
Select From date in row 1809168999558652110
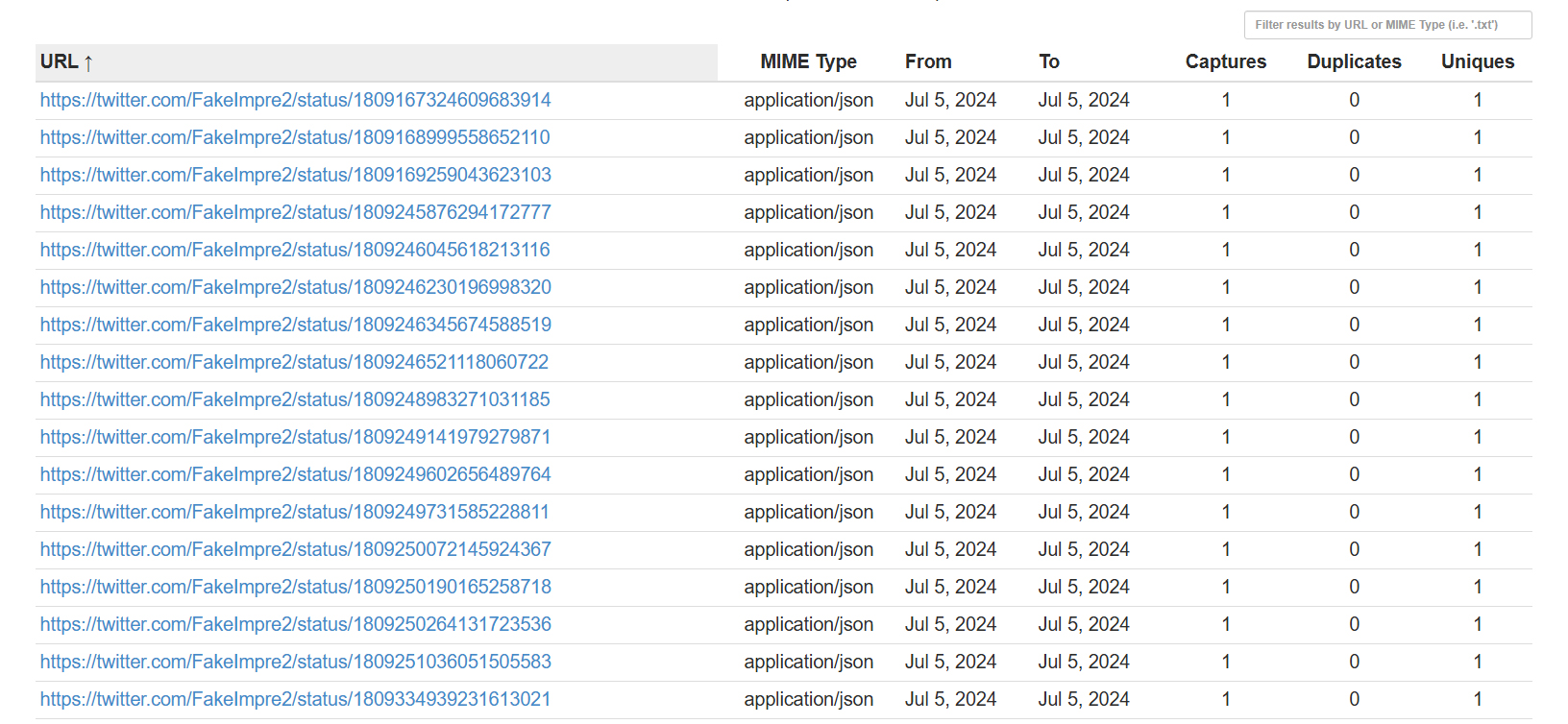pyautogui.click(x=950, y=137)
